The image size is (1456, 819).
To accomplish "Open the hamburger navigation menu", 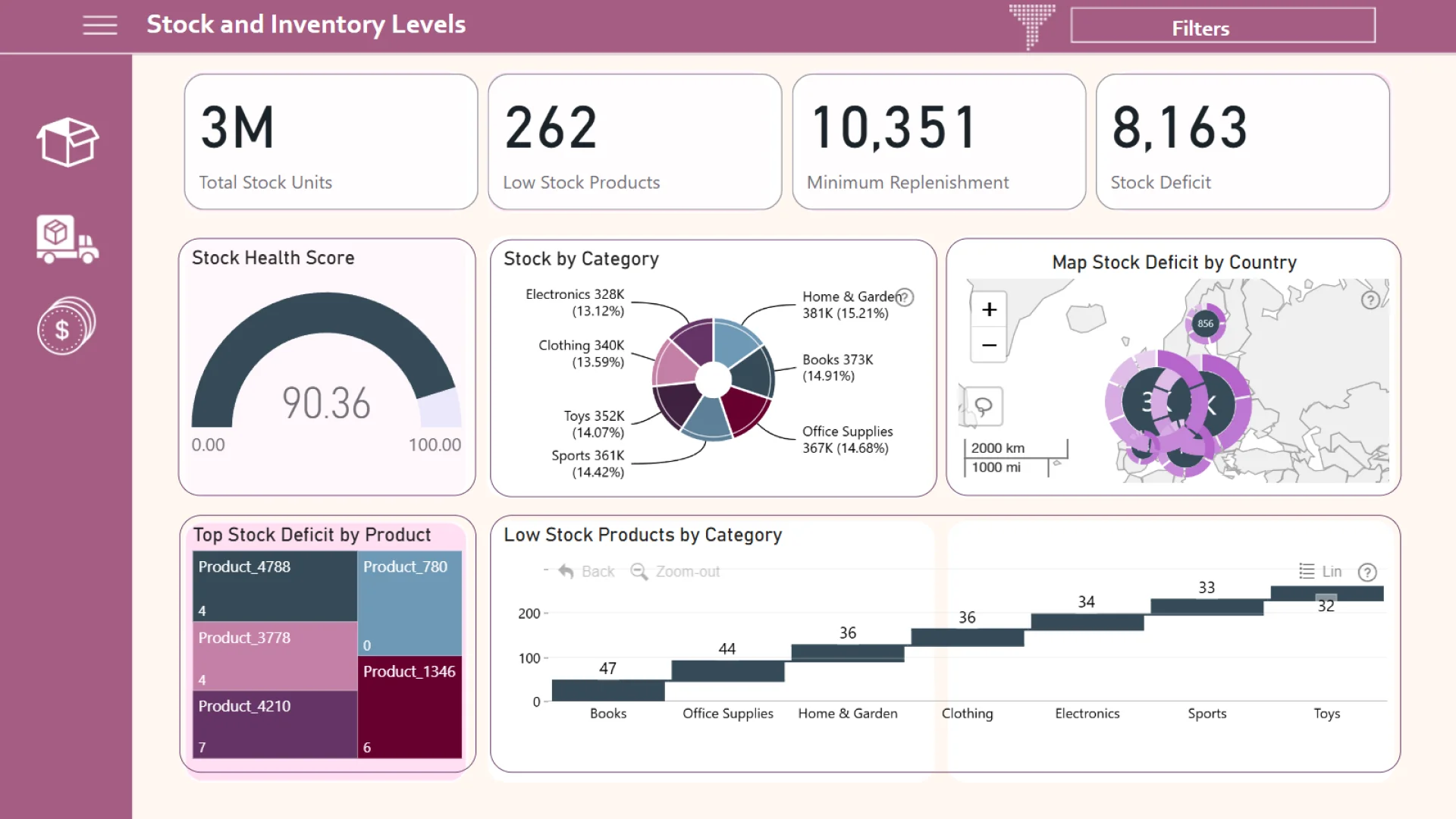I will [x=99, y=25].
